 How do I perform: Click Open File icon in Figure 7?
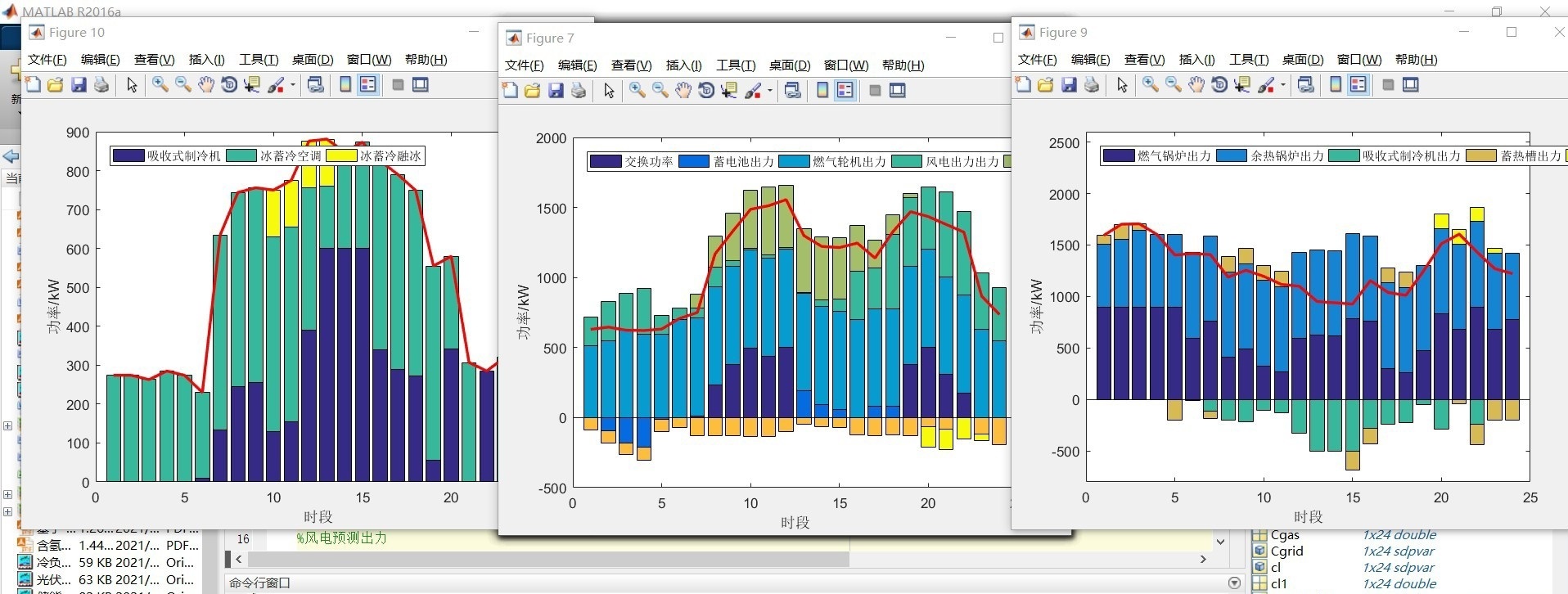[x=533, y=90]
